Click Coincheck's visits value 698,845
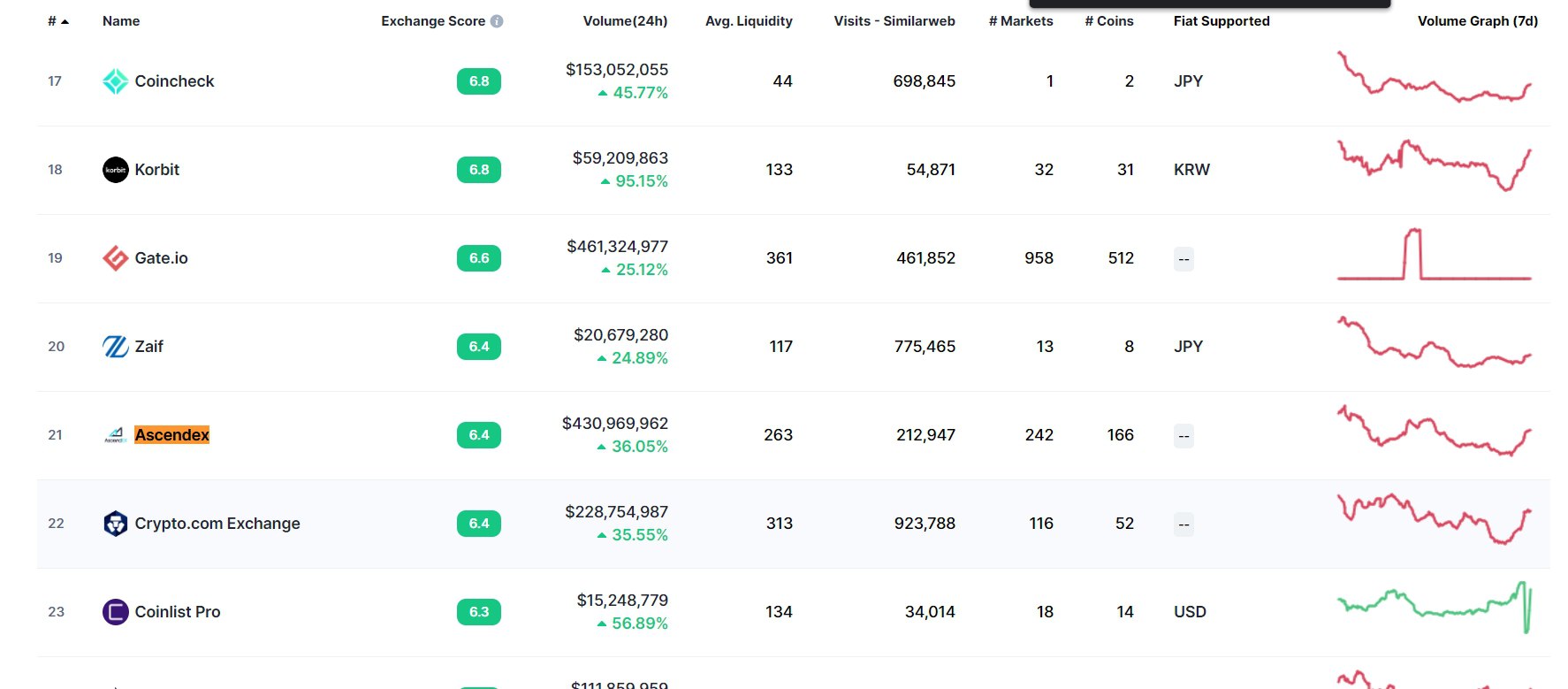 tap(925, 81)
